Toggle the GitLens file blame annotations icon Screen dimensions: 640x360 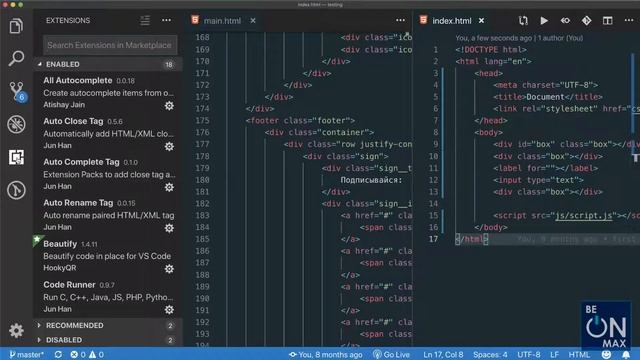[587, 20]
